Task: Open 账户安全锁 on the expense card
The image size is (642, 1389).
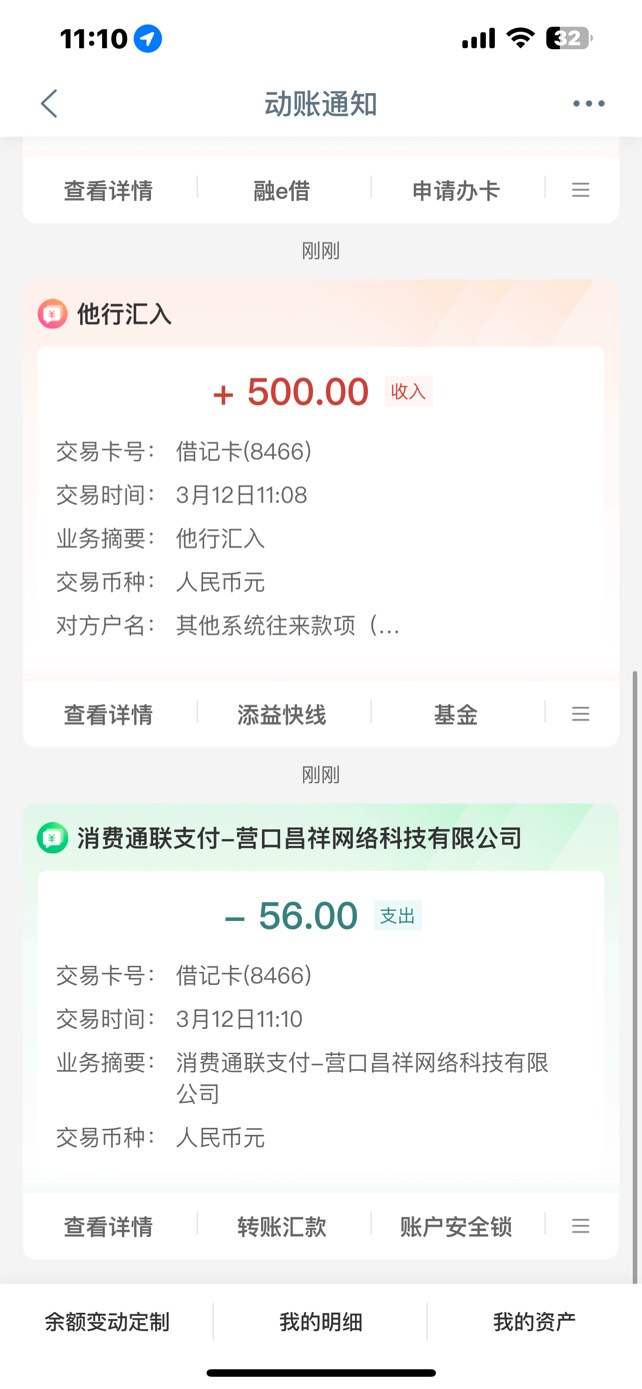Action: [x=456, y=1227]
